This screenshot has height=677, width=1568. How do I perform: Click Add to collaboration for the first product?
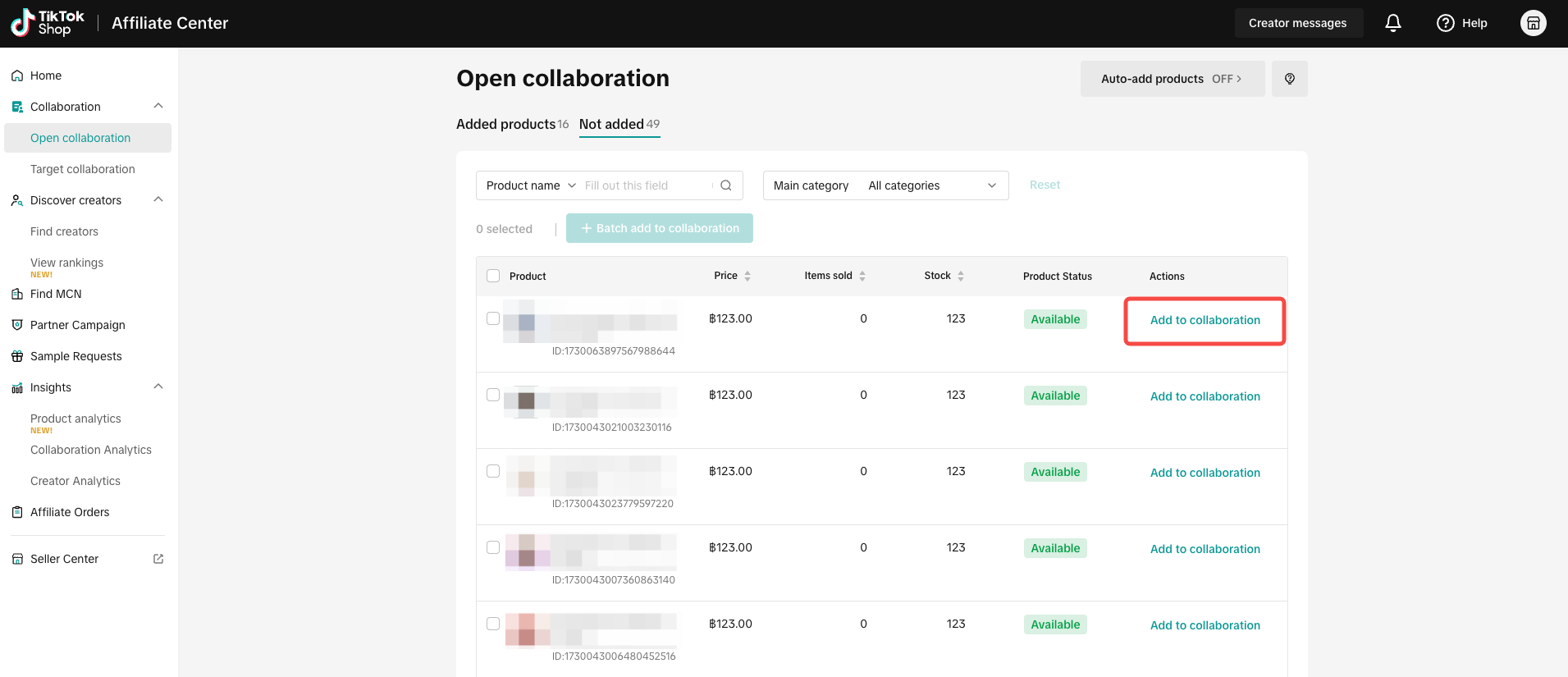pos(1205,320)
